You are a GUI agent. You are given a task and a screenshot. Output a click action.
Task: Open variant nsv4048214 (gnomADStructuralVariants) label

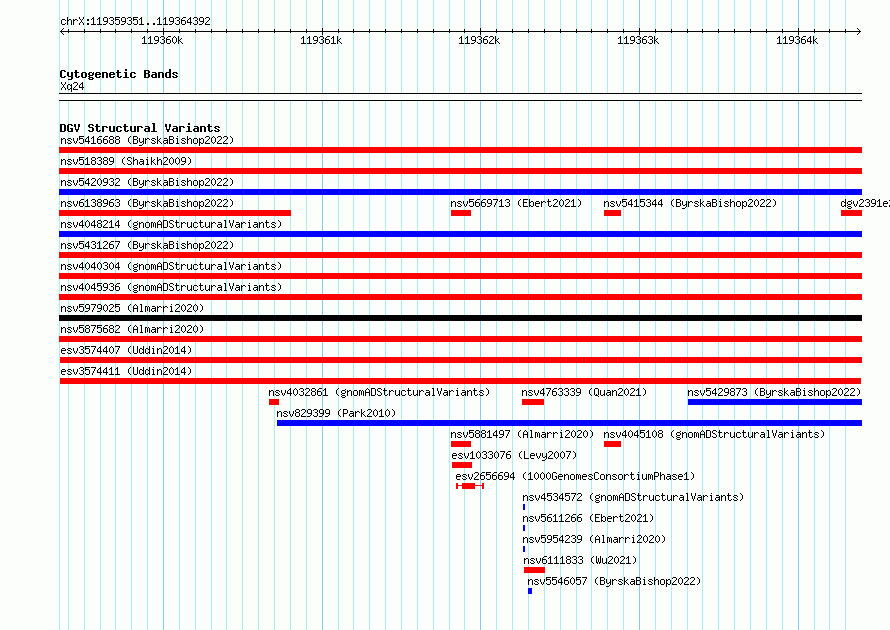(171, 224)
